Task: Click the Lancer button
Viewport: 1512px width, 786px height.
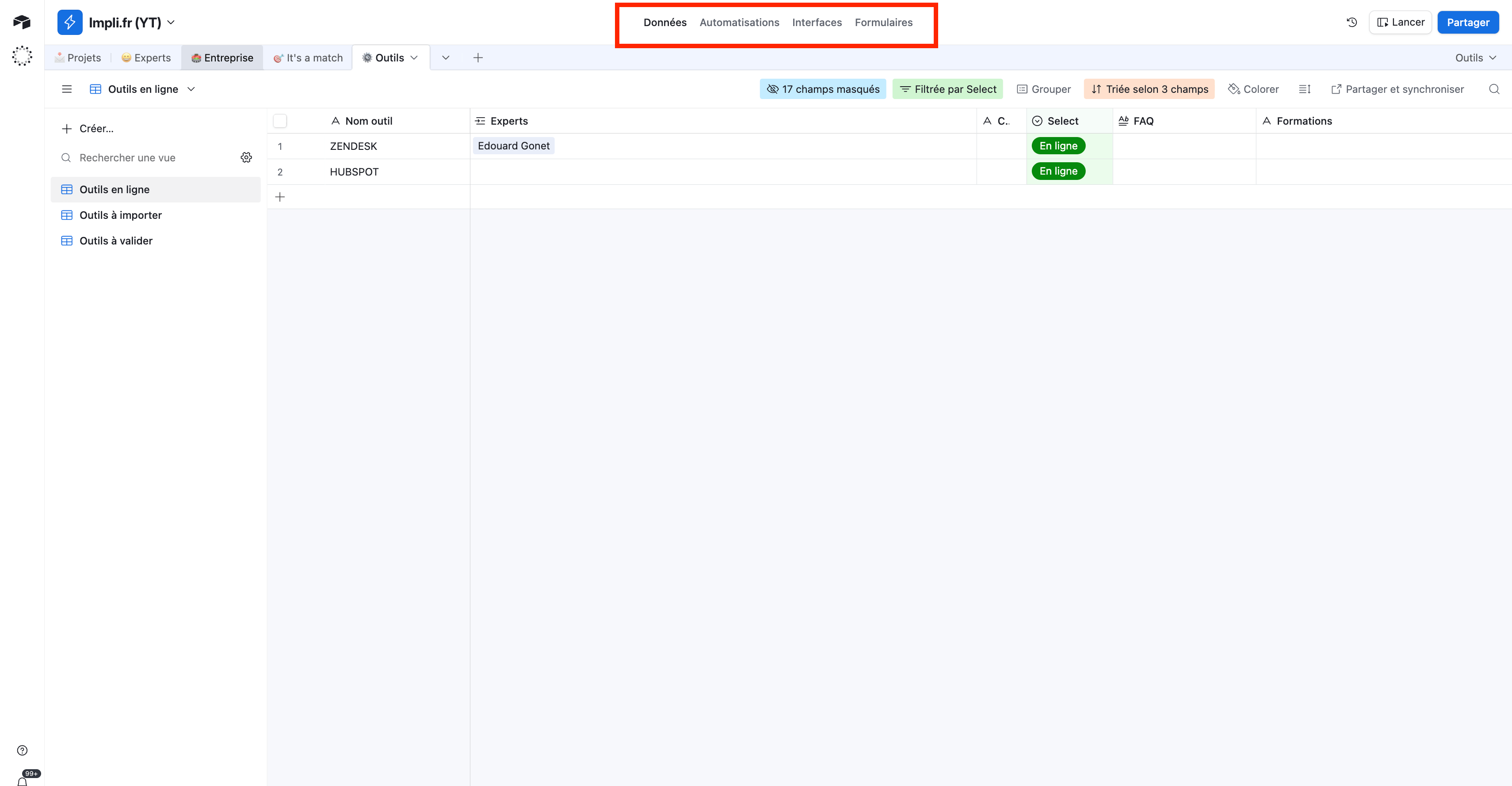Action: (x=1400, y=22)
